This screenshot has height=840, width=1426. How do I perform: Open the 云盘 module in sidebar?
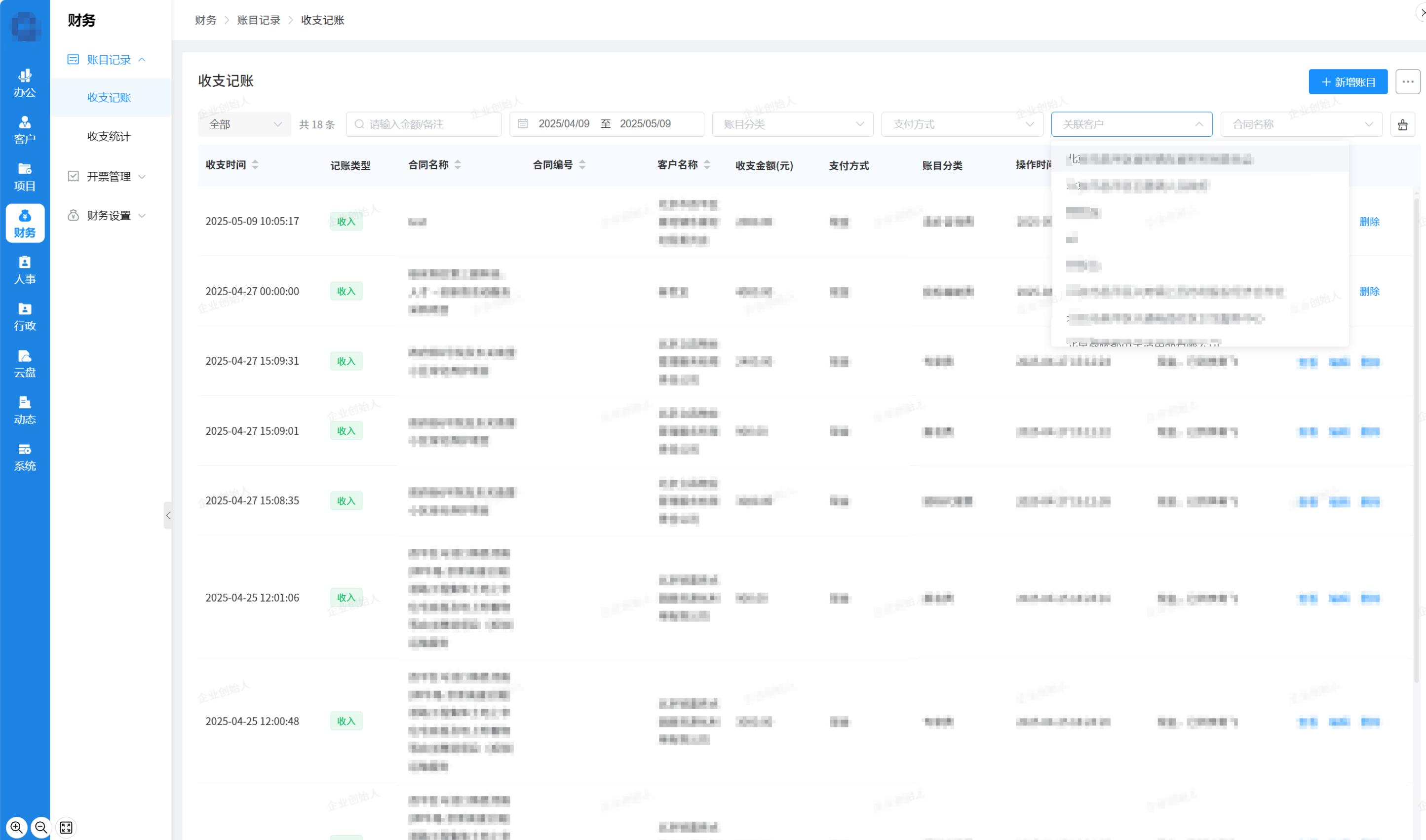point(25,363)
